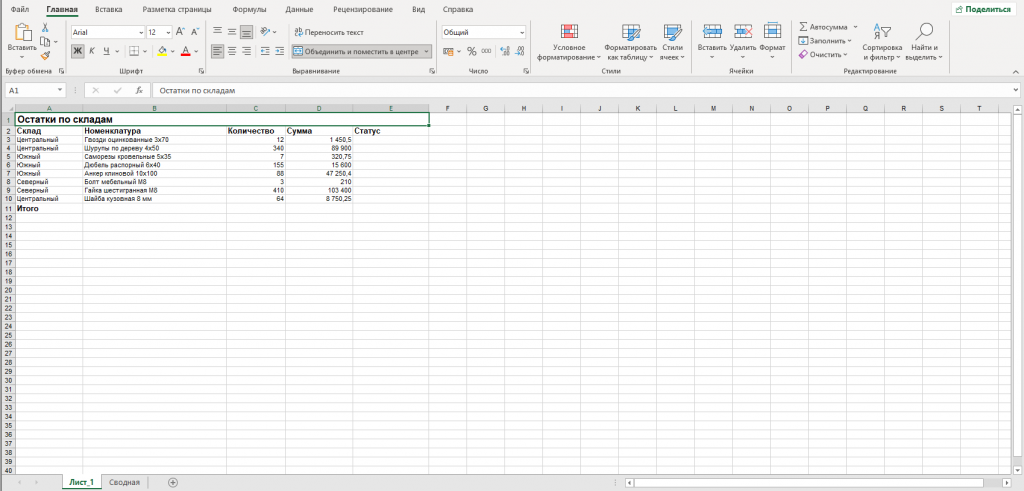
Task: Increase font size with the larger A icon
Action: click(x=181, y=31)
